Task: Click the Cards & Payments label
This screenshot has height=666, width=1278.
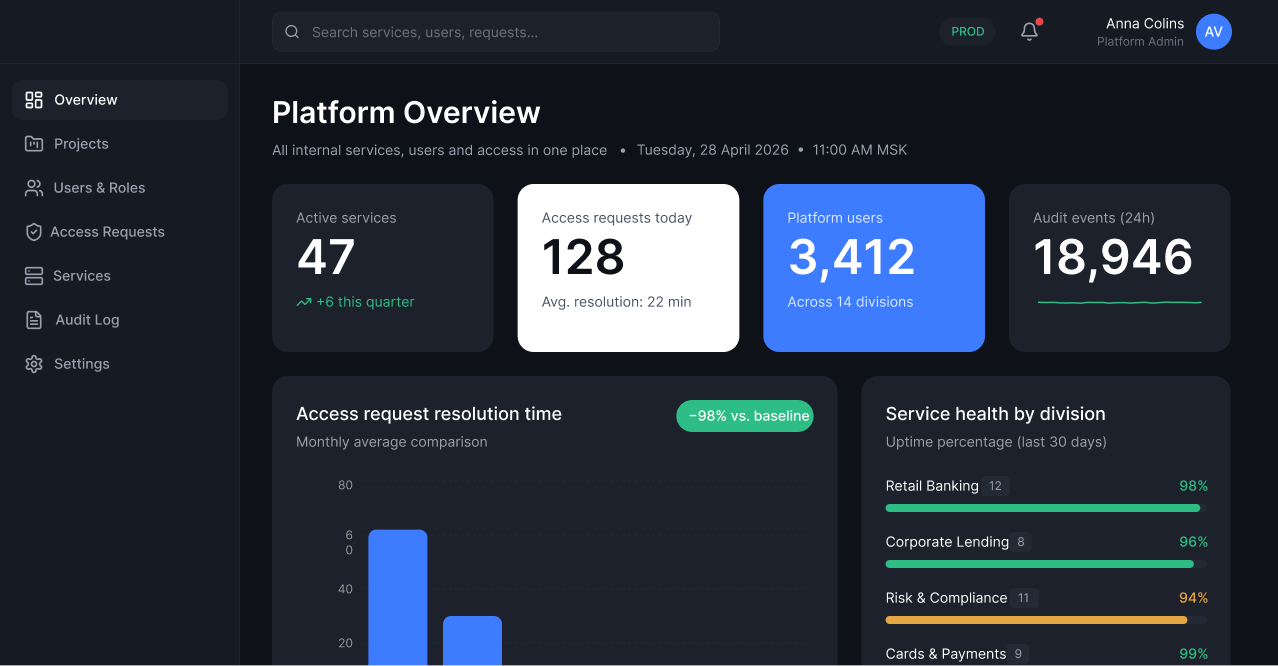Action: 946,654
